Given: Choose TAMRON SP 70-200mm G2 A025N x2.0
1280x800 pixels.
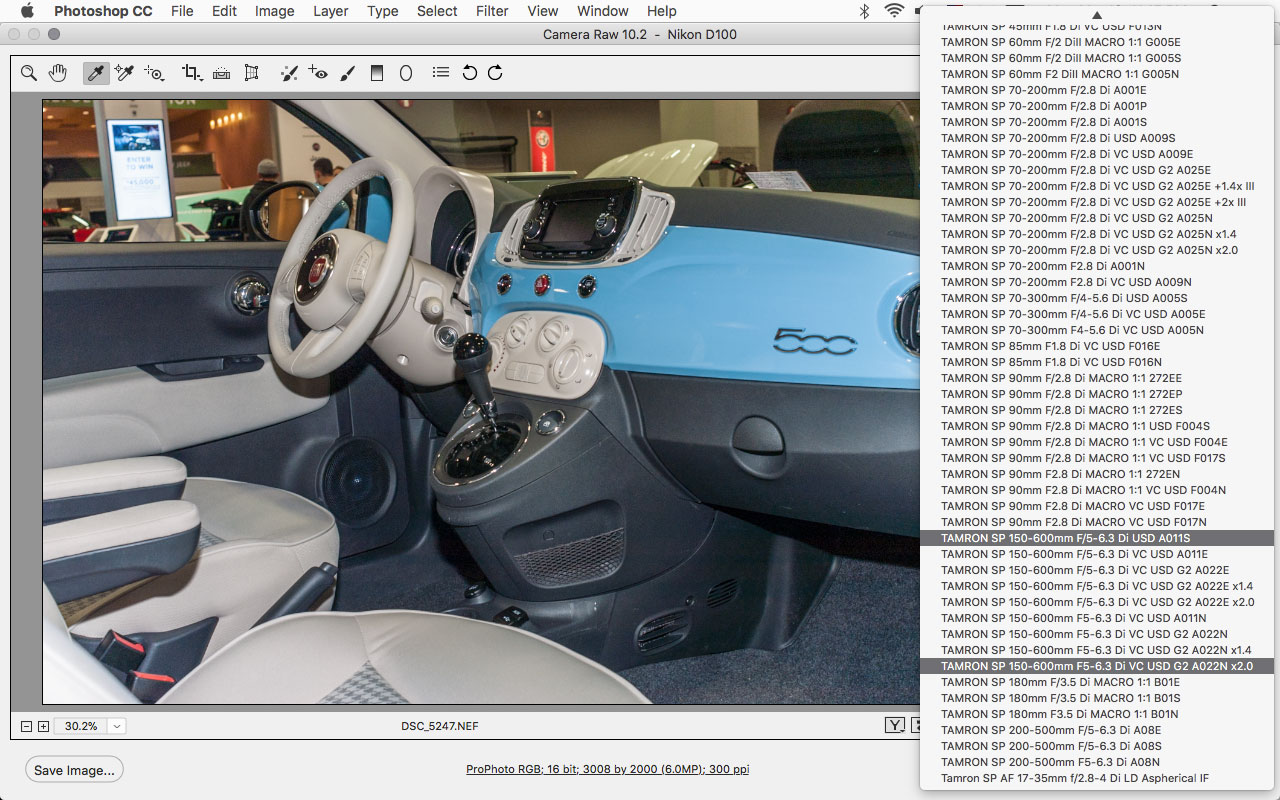Looking at the screenshot, I should click(1097, 250).
